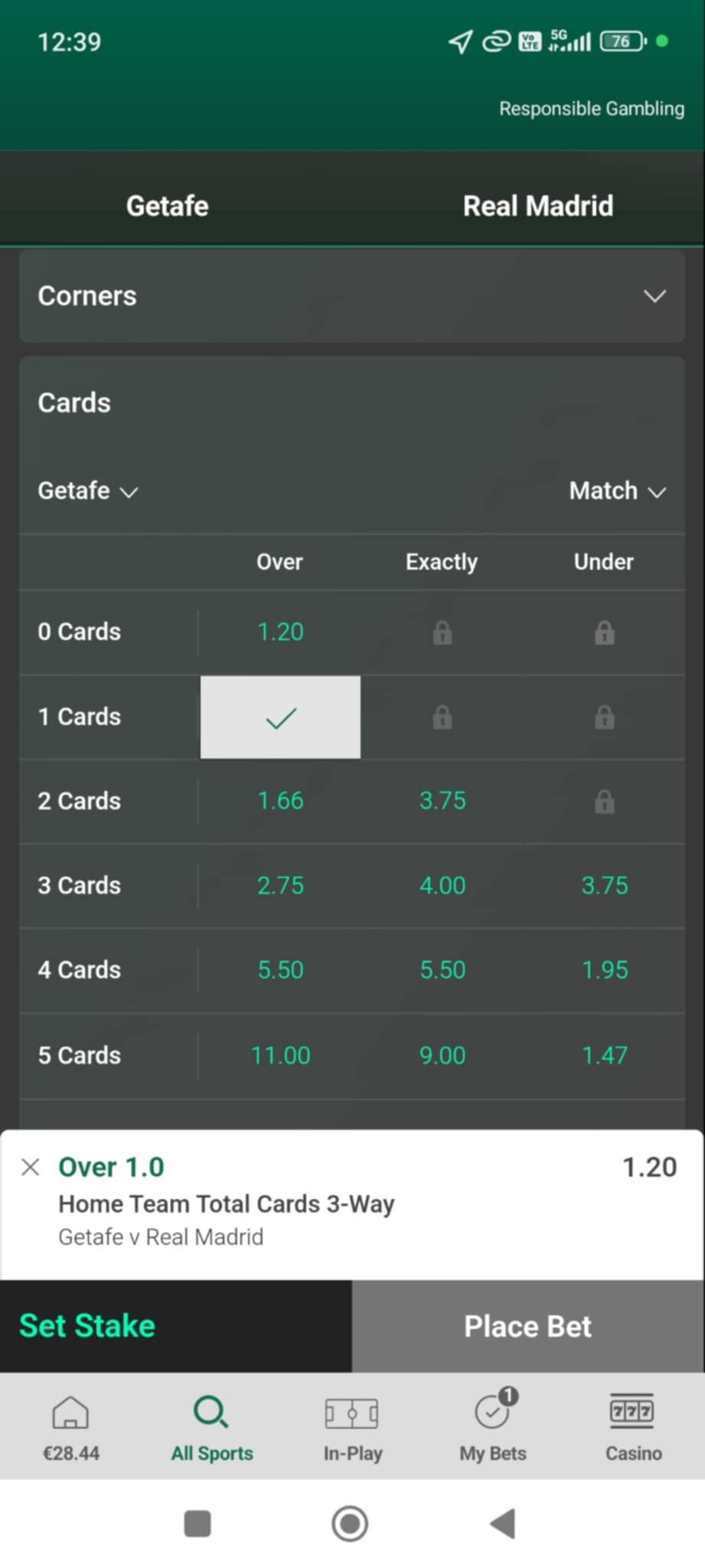Tap the locked Exactly 0 Cards padlock

pos(442,633)
